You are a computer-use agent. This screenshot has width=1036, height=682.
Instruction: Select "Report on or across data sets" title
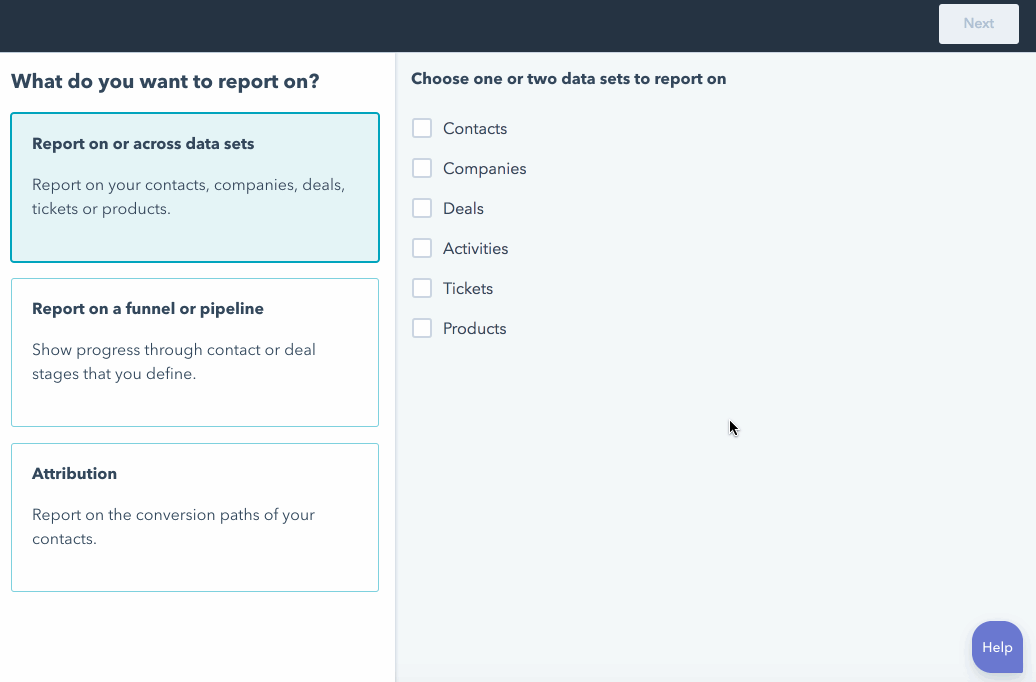coord(143,144)
